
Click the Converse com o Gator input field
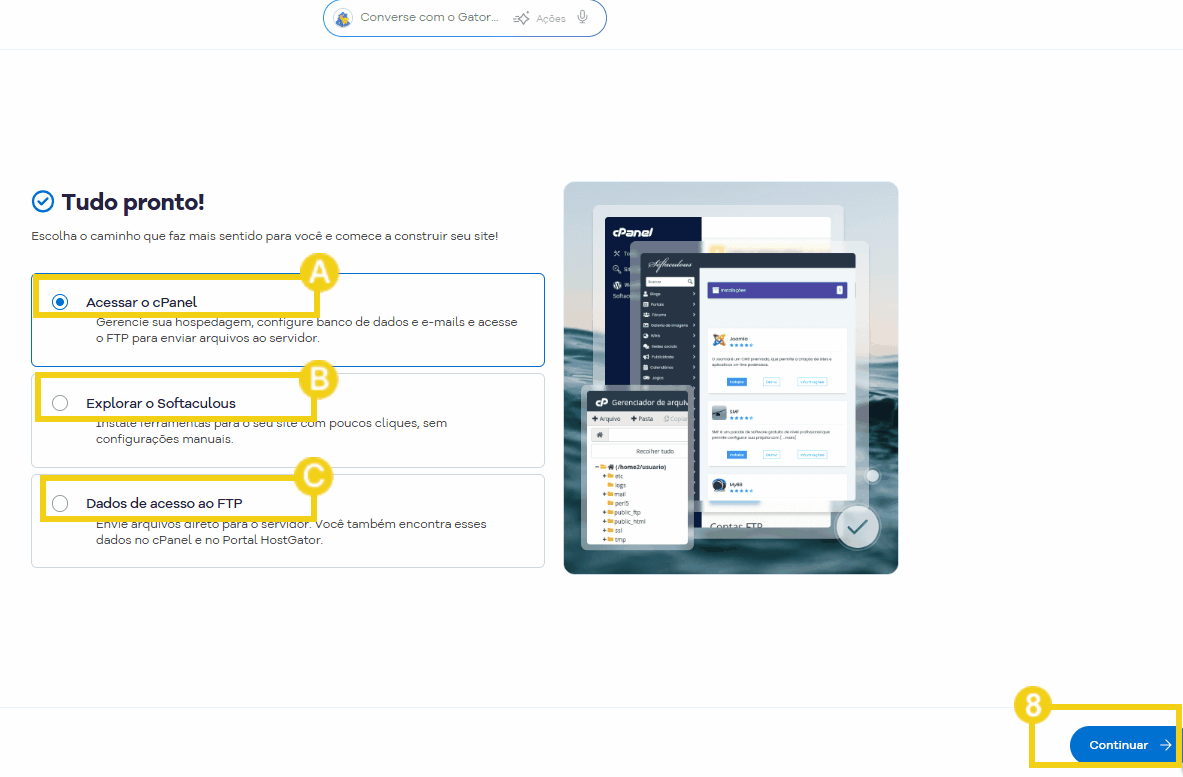pyautogui.click(x=429, y=18)
